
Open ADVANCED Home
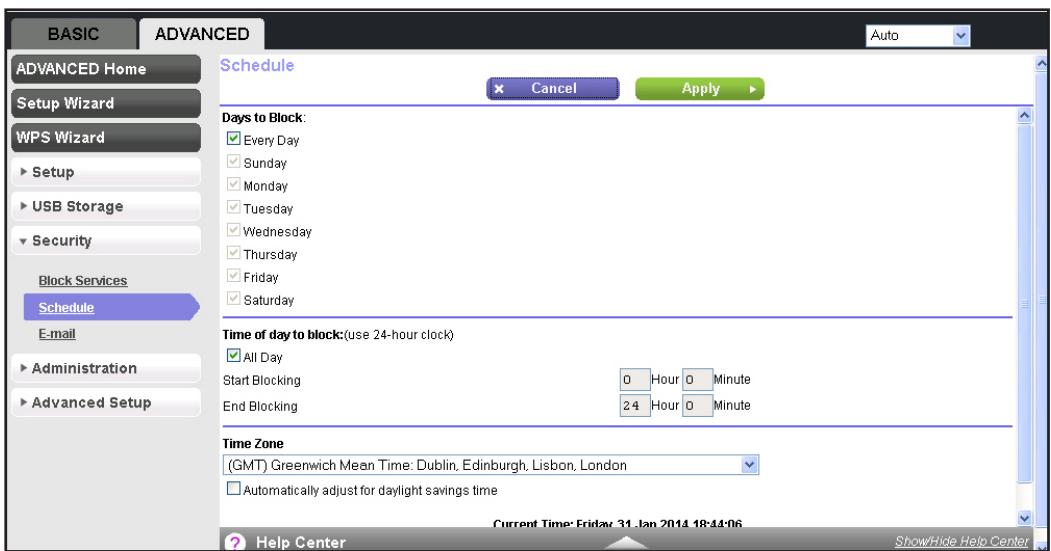[x=106, y=69]
